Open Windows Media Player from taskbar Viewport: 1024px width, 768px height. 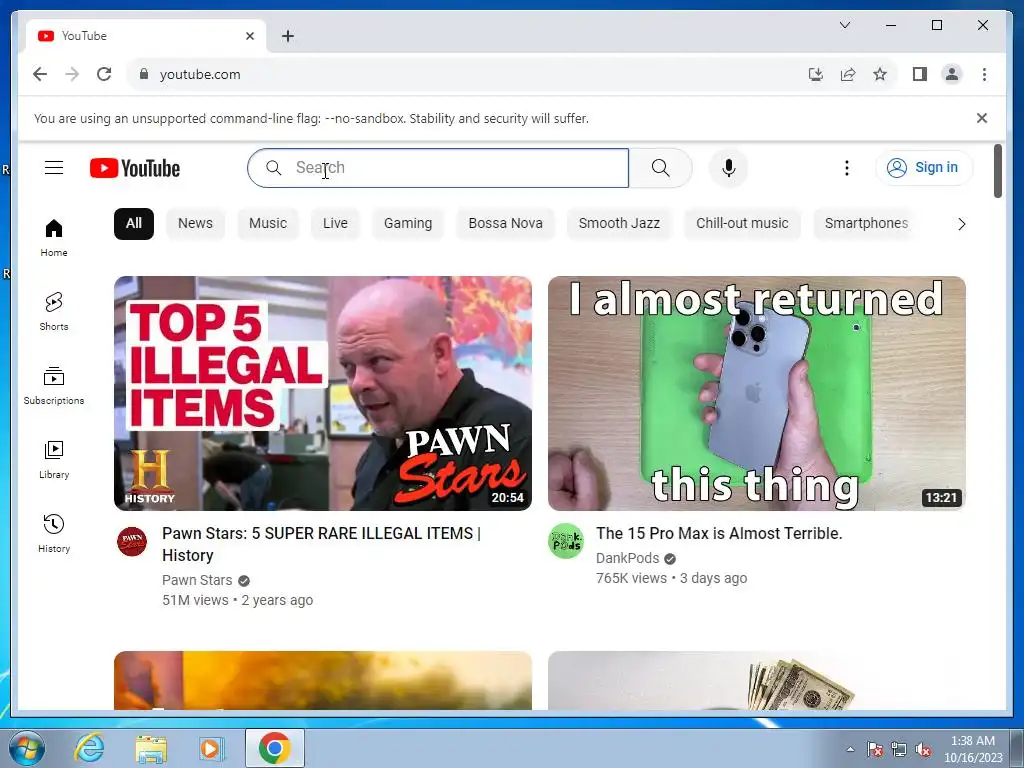pyautogui.click(x=211, y=748)
